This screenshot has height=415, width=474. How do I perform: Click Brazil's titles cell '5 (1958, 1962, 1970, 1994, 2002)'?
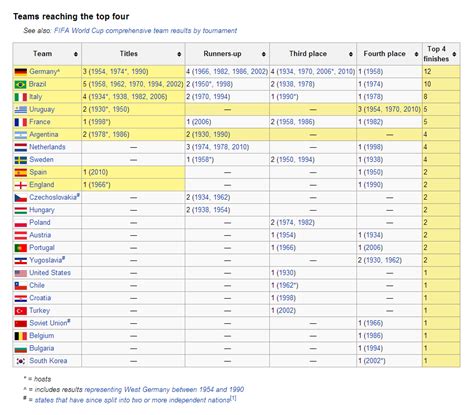[x=133, y=84]
